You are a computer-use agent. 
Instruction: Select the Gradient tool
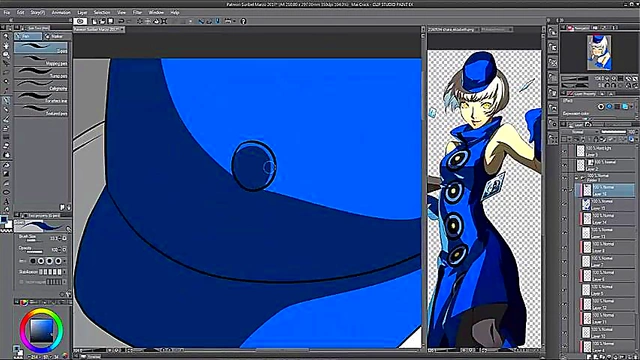point(6,174)
